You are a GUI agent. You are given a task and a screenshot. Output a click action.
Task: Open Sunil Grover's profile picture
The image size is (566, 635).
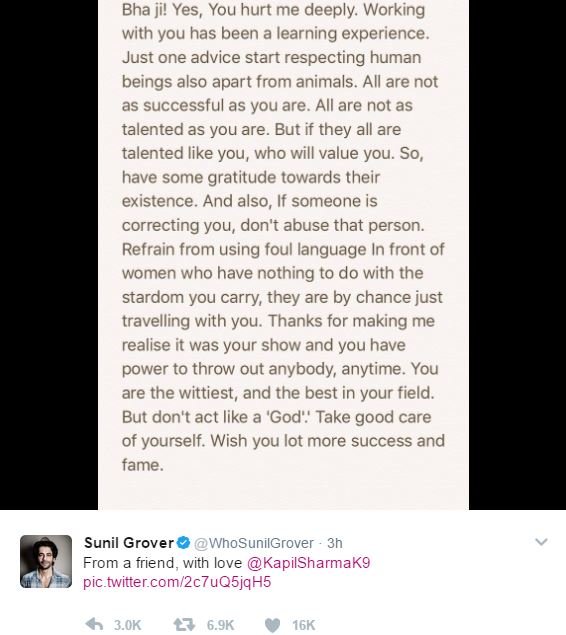tap(46, 561)
